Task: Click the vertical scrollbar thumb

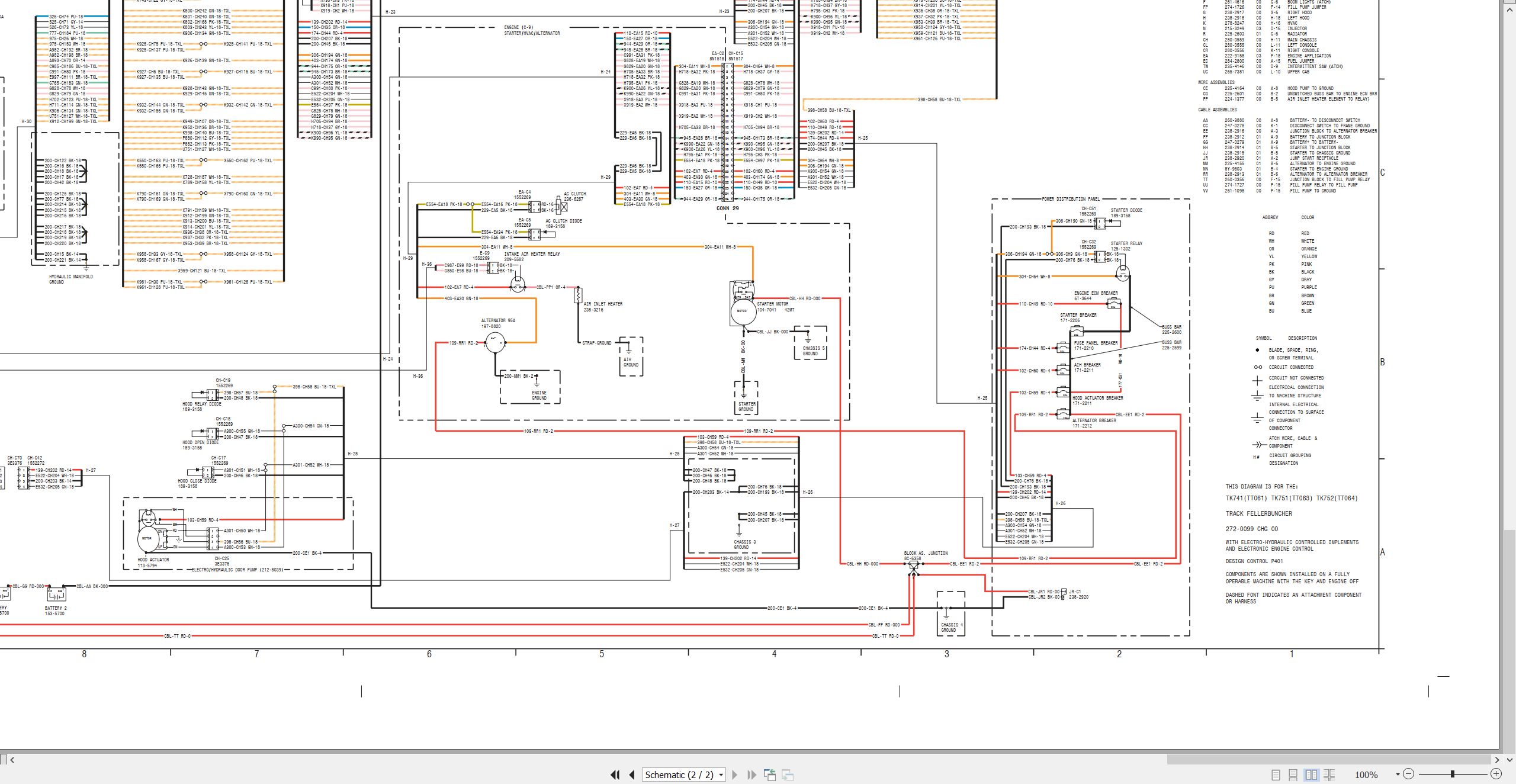Action: point(1509,641)
